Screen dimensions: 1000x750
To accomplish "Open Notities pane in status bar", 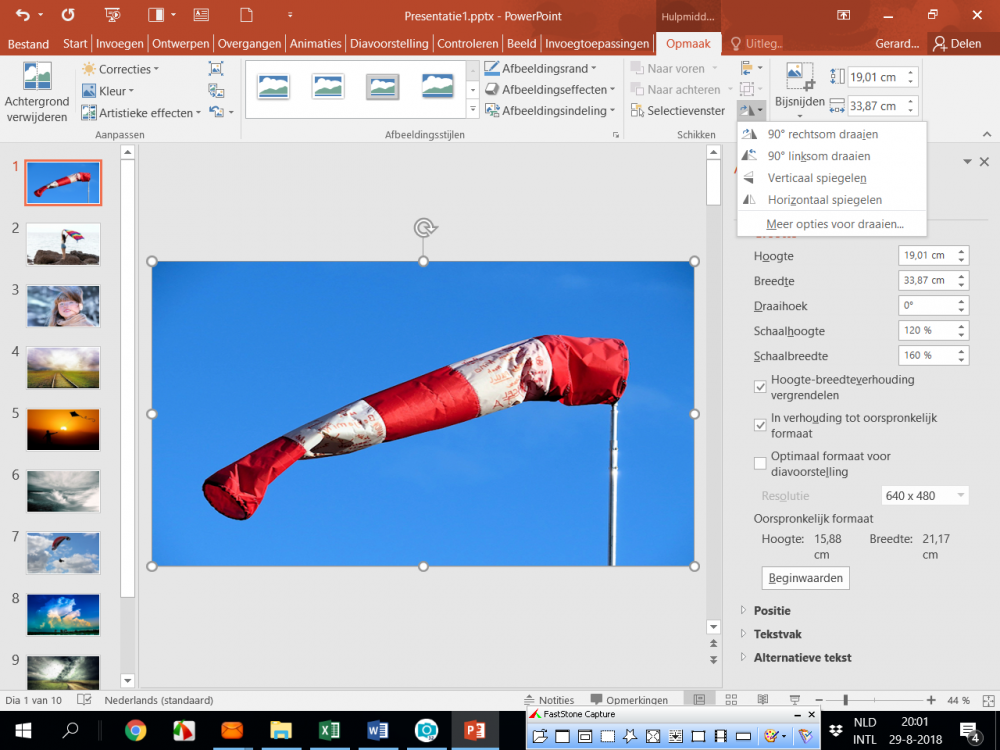I will coord(548,700).
